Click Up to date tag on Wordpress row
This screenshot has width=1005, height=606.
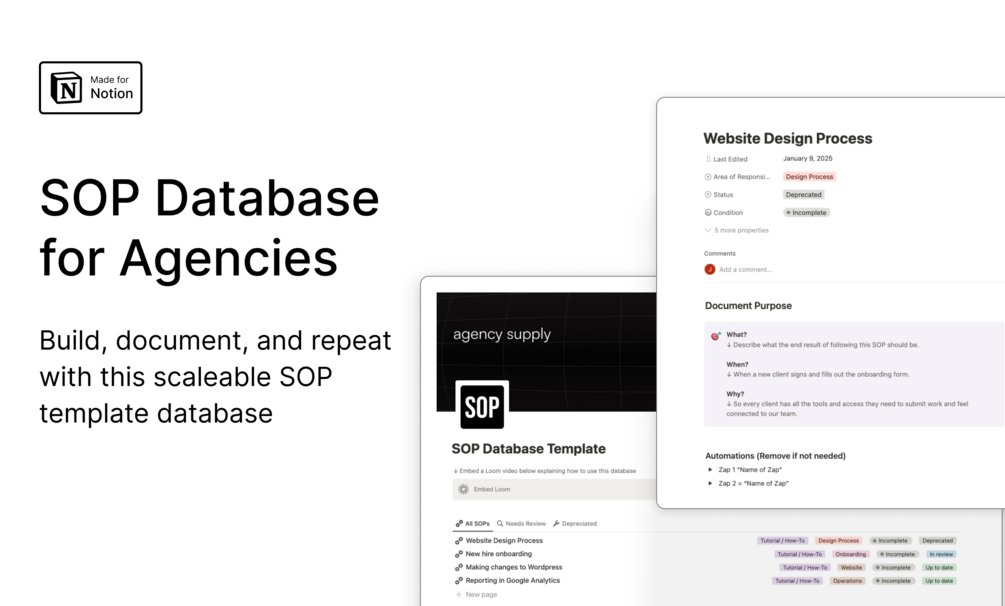pyautogui.click(x=939, y=568)
